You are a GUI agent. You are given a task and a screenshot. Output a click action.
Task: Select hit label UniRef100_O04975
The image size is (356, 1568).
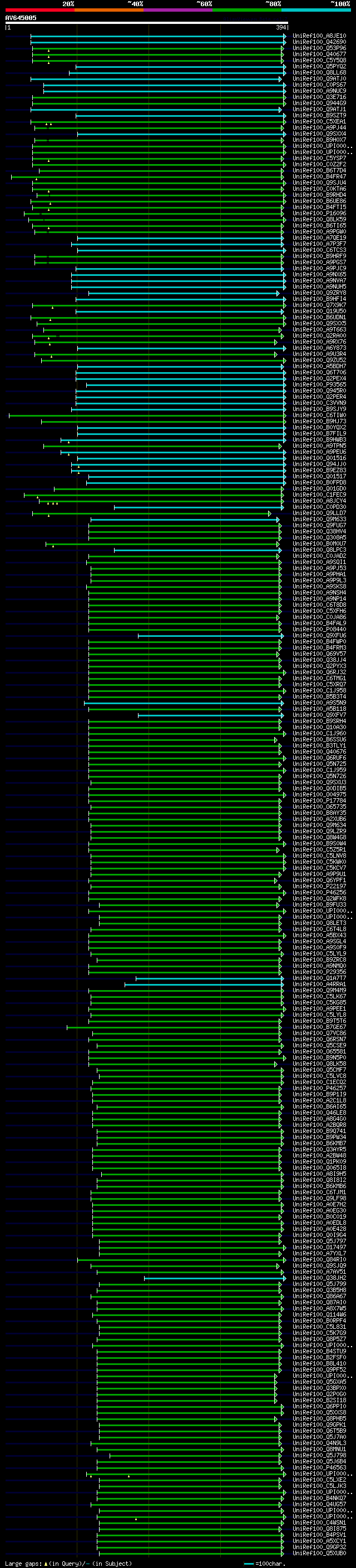coord(319,795)
